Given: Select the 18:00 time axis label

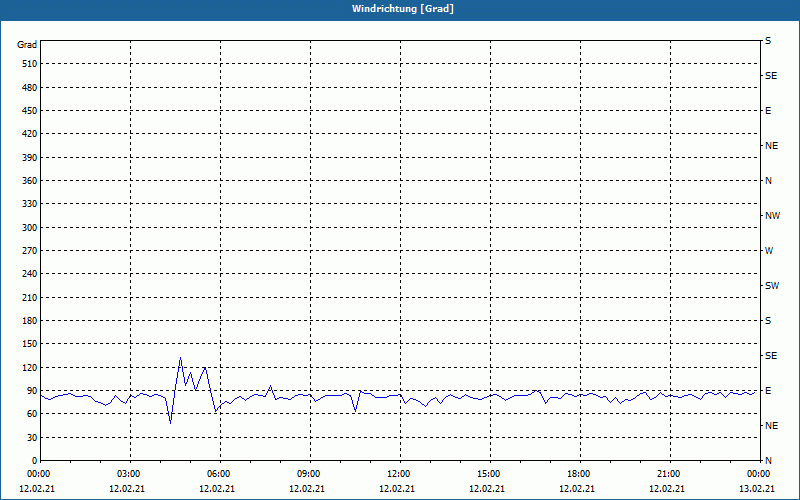Looking at the screenshot, I should (x=578, y=473).
